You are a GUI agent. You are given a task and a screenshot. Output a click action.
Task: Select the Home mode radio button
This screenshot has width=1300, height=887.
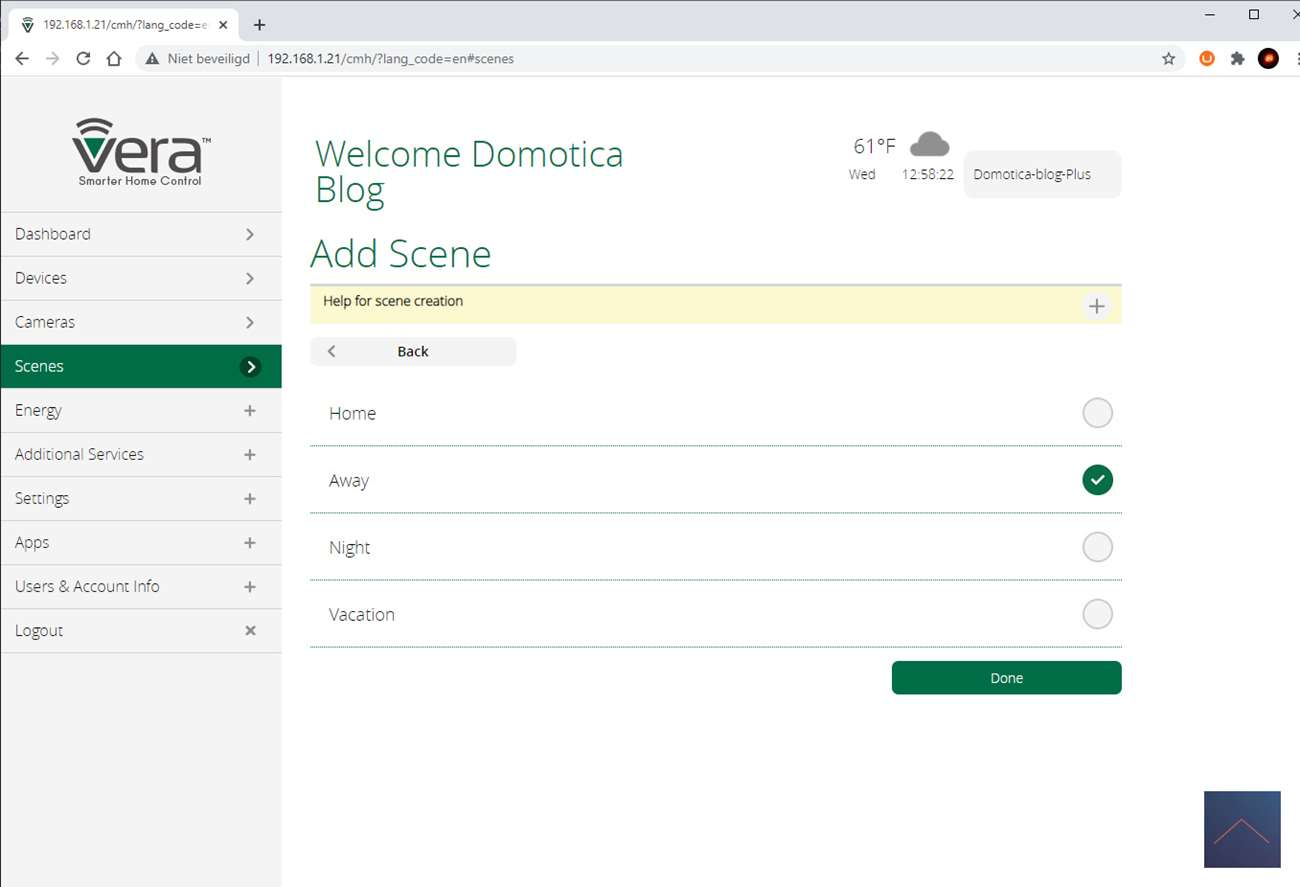pos(1097,413)
